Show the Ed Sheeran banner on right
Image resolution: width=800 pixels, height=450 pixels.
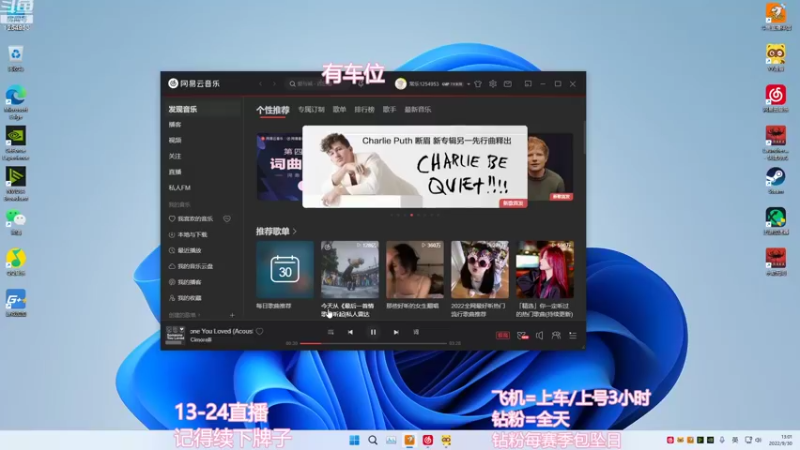click(x=551, y=167)
